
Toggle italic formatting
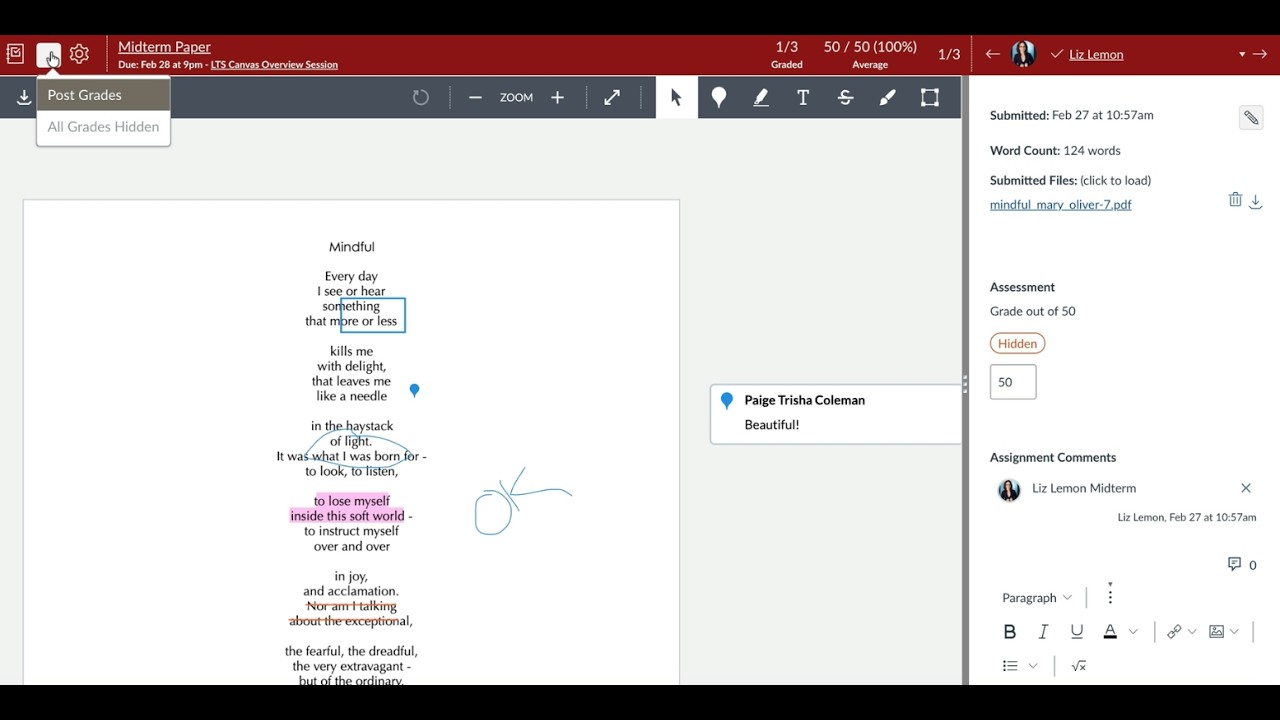(1043, 631)
